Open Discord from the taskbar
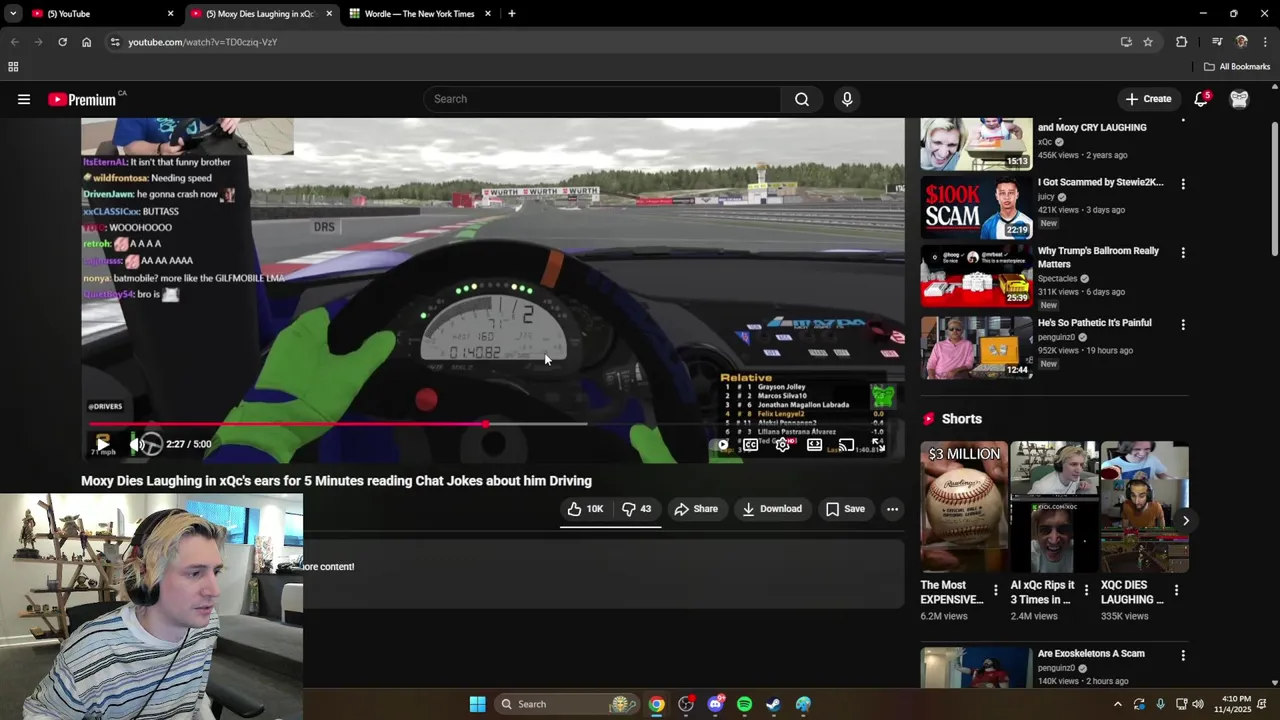The height and width of the screenshot is (720, 1280). pyautogui.click(x=715, y=704)
